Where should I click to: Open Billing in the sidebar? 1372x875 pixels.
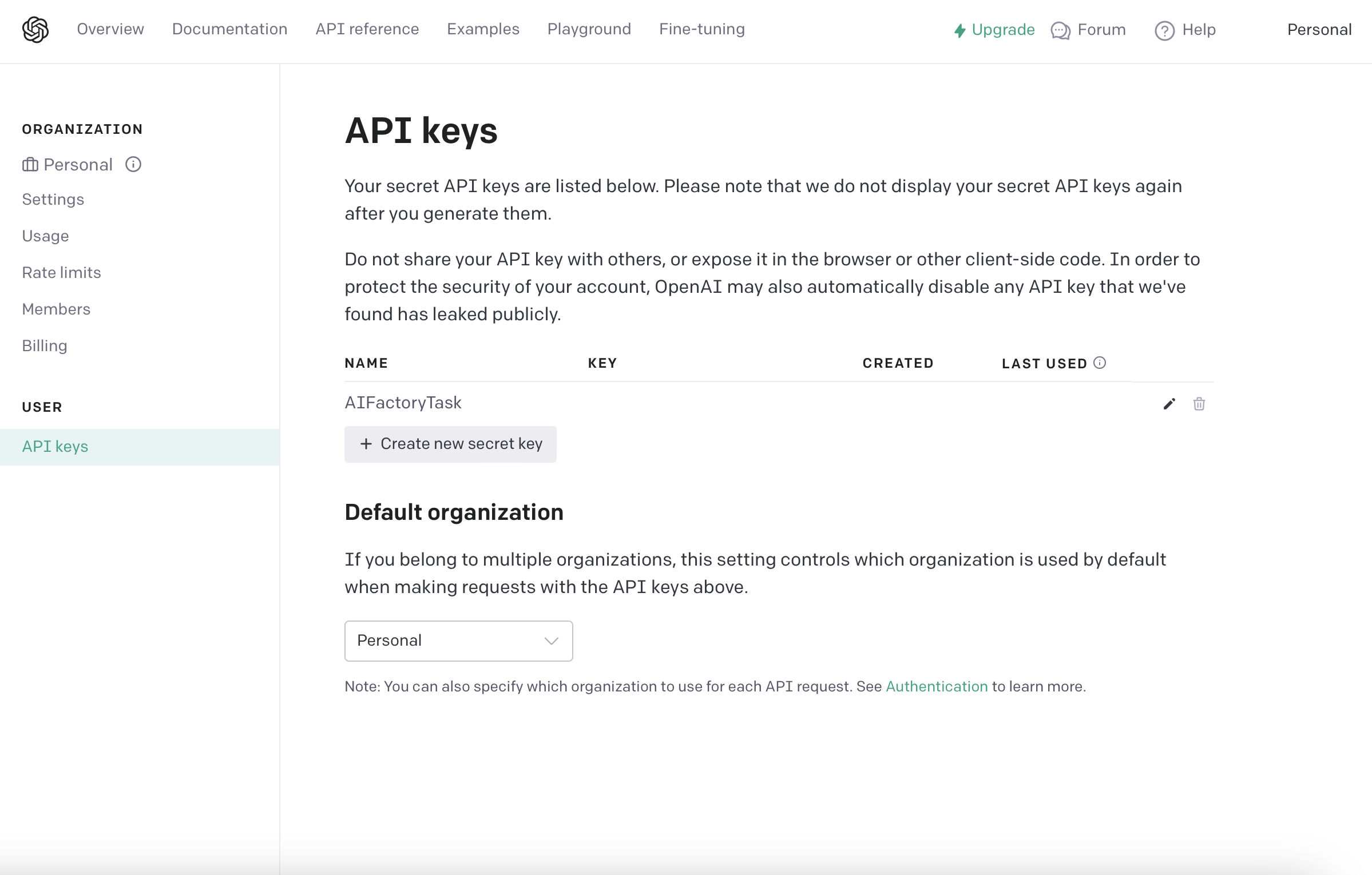45,345
